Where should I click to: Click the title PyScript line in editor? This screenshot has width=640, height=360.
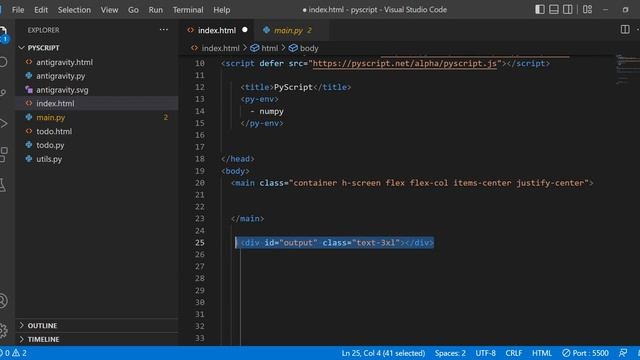(296, 87)
